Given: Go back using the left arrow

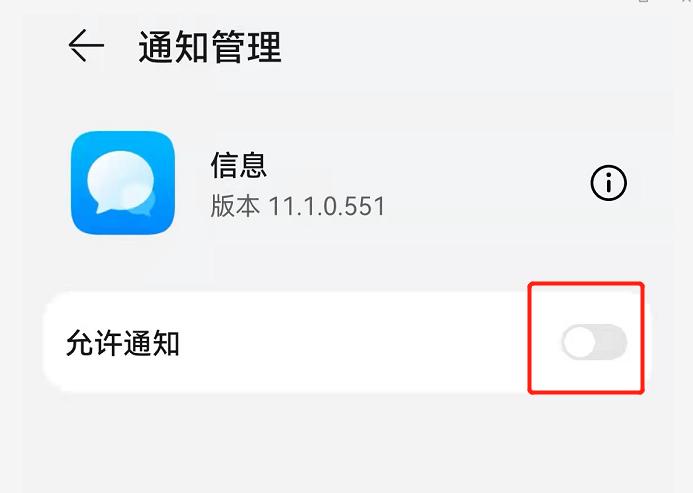Looking at the screenshot, I should coord(86,46).
